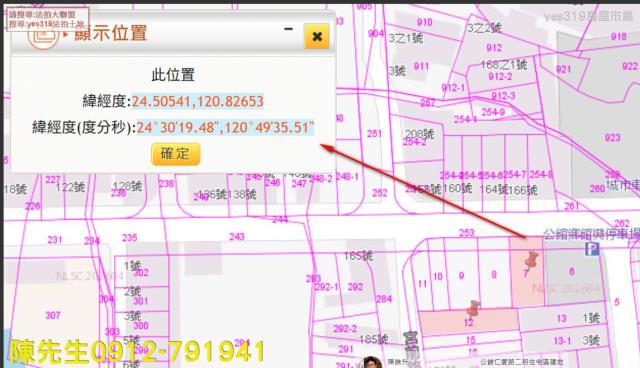Select parcel number 231
640x368 pixels.
click(x=55, y=239)
